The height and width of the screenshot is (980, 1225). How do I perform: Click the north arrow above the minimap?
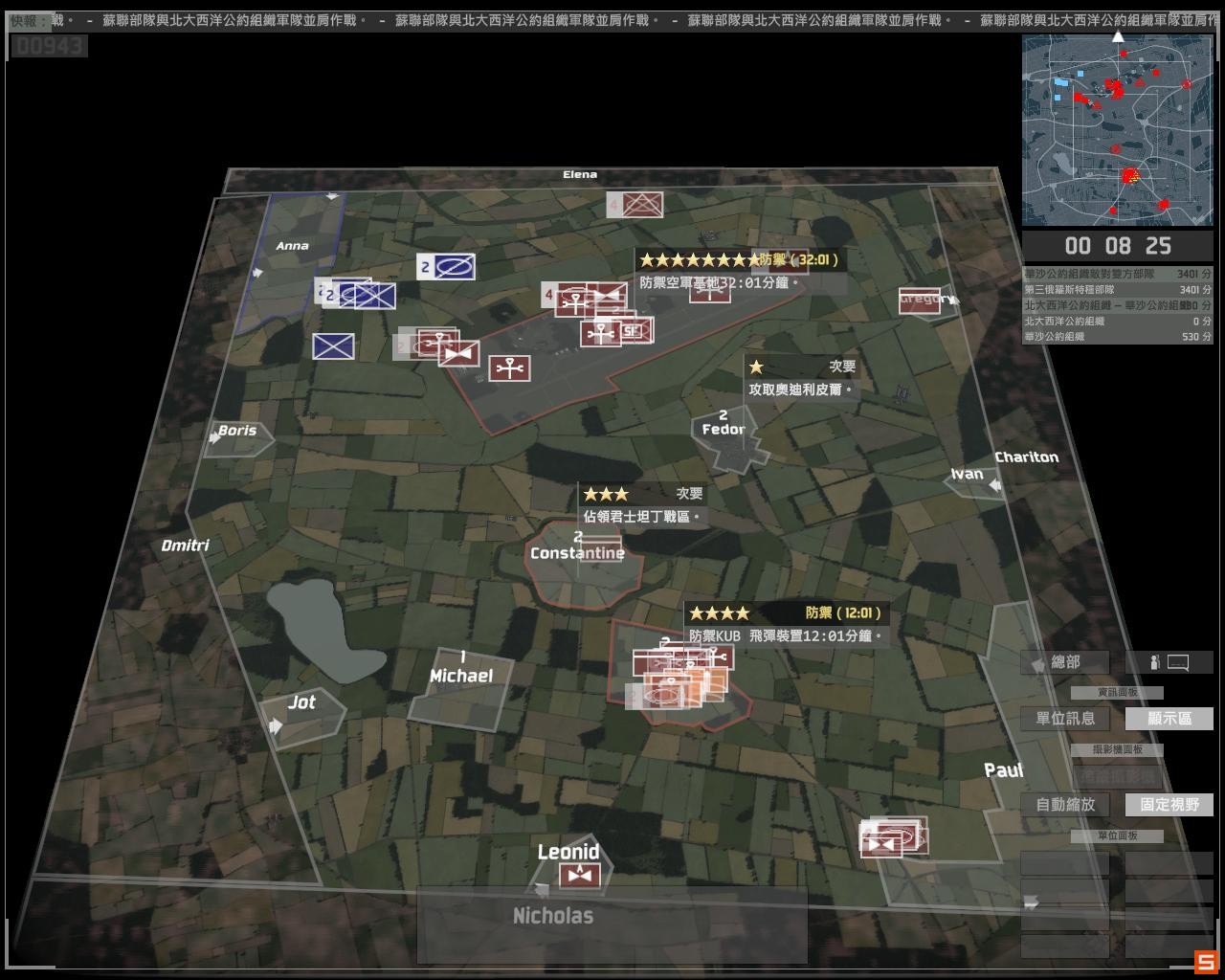[1118, 36]
